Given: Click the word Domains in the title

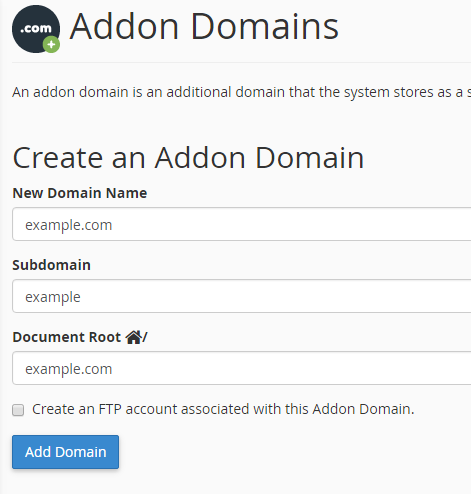Looking at the screenshot, I should pyautogui.click(x=265, y=26).
